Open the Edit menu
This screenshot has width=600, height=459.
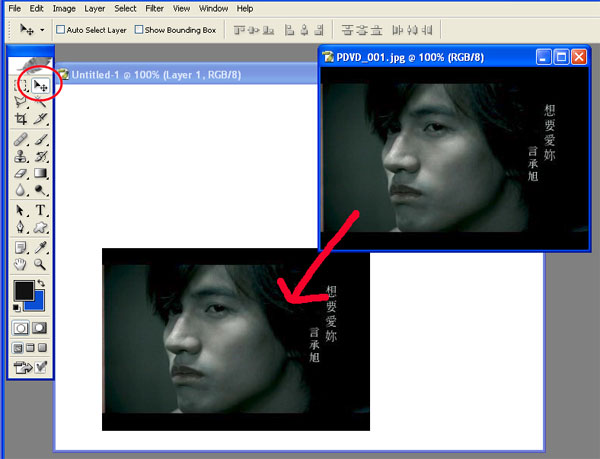point(36,8)
